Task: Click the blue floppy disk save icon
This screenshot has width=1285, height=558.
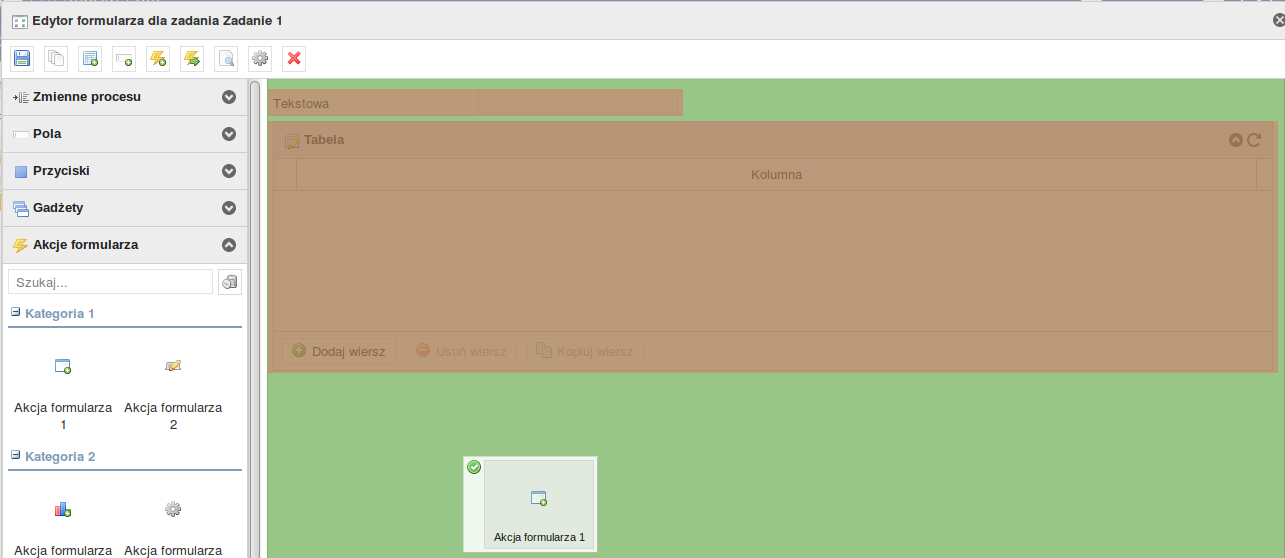Action: (x=22, y=59)
